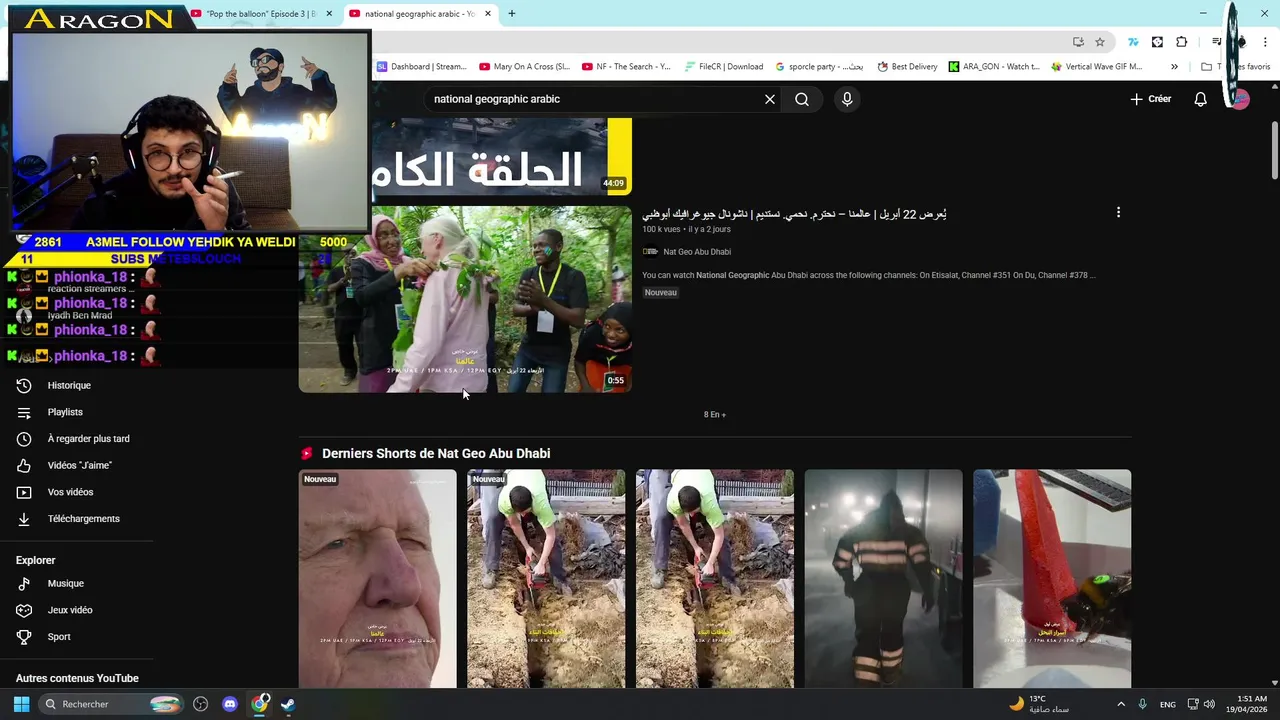Click the Historique clock icon
Image resolution: width=1280 pixels, height=720 pixels.
[24, 385]
